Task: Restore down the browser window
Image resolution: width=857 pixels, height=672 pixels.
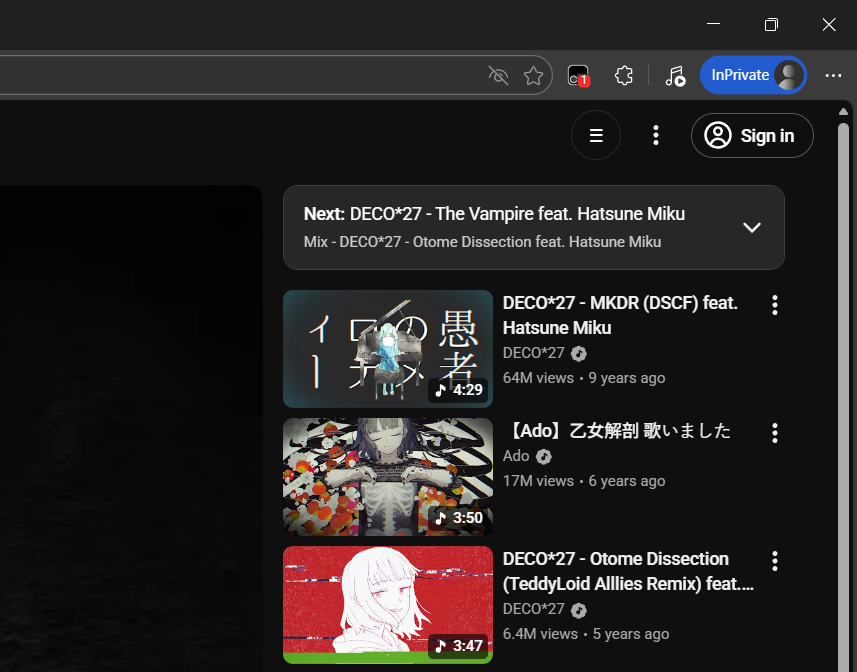Action: [771, 24]
